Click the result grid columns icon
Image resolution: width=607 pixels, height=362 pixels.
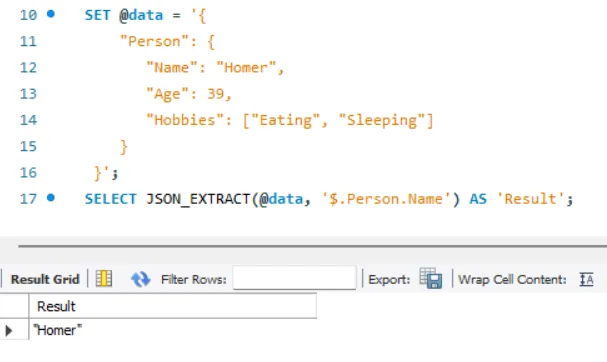click(104, 279)
